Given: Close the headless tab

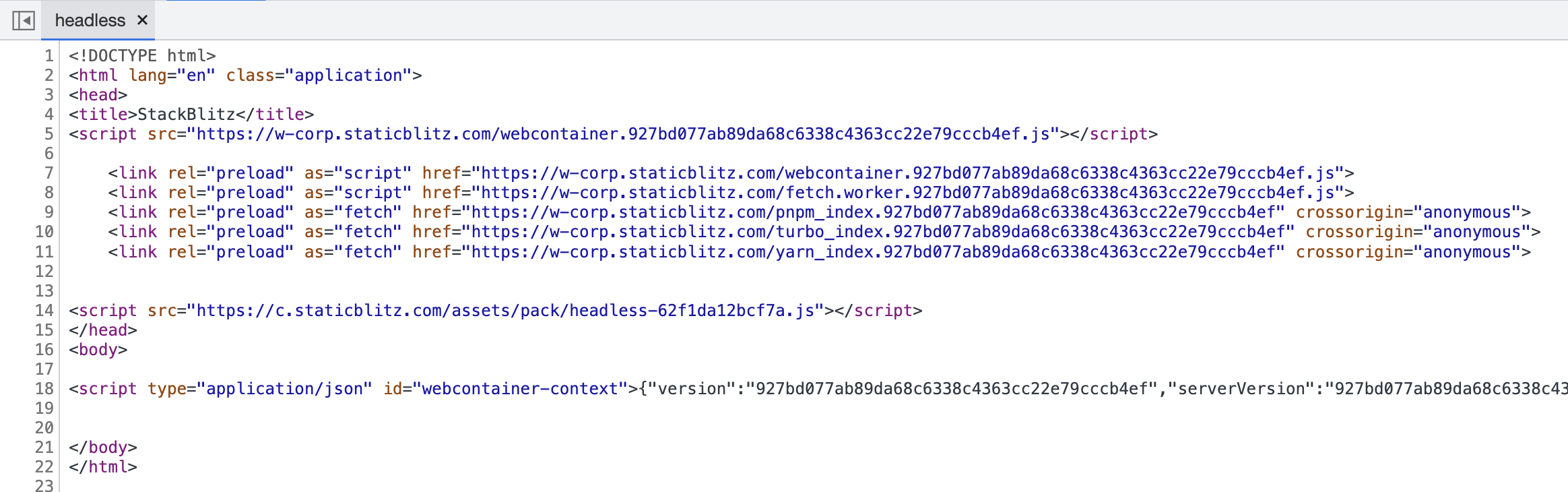Looking at the screenshot, I should pyautogui.click(x=142, y=20).
